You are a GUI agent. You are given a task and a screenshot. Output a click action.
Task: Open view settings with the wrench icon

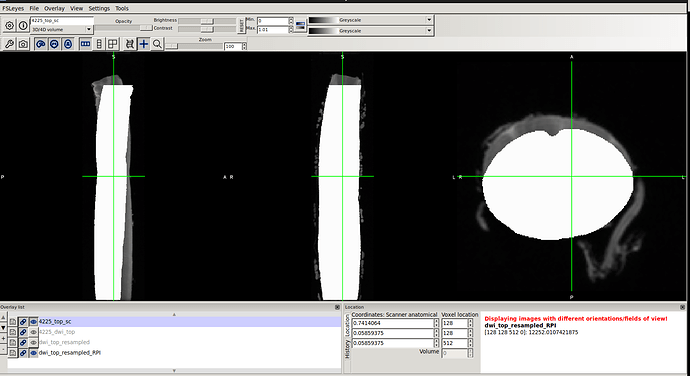pyautogui.click(x=9, y=44)
